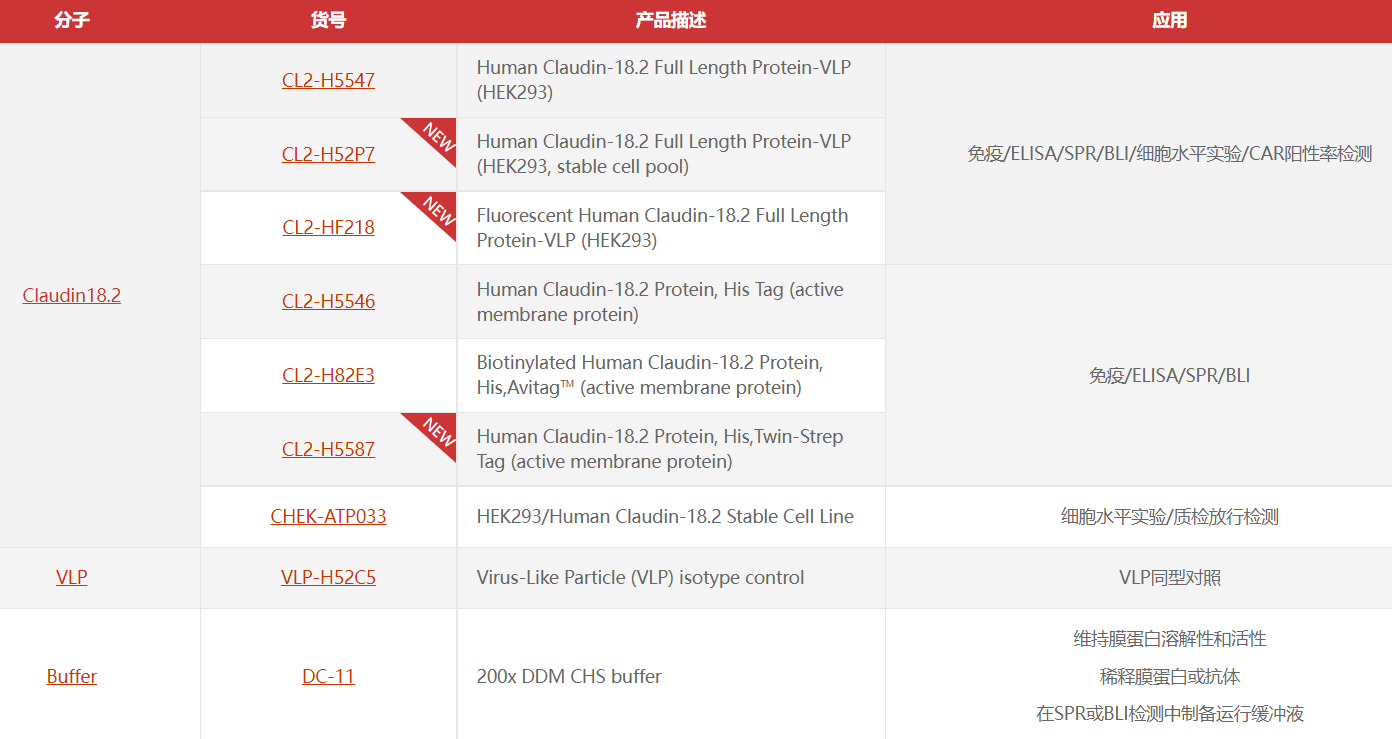Open the VLP-H52C5 isotype control link
This screenshot has width=1392, height=739.
point(328,578)
